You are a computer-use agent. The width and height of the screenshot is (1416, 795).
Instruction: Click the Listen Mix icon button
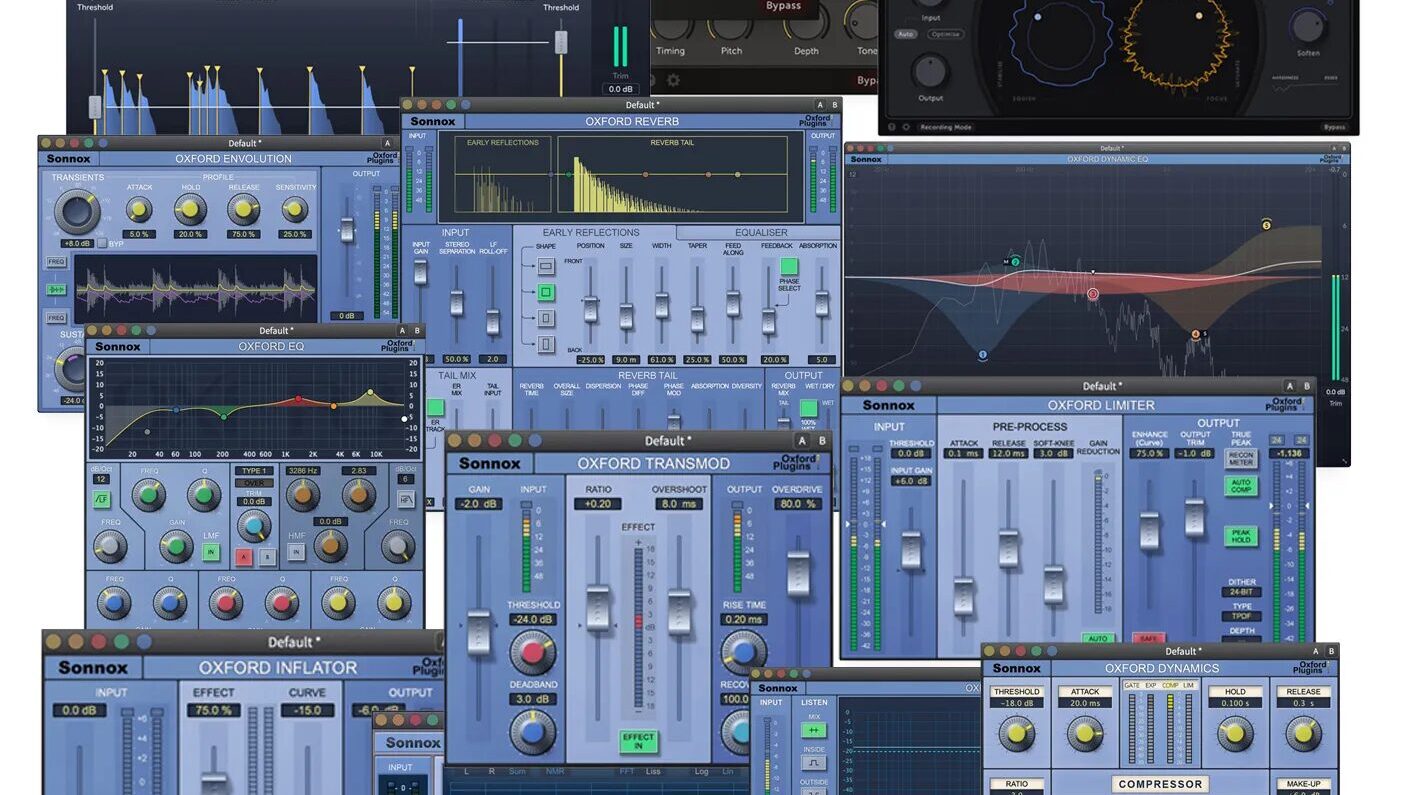[x=813, y=731]
